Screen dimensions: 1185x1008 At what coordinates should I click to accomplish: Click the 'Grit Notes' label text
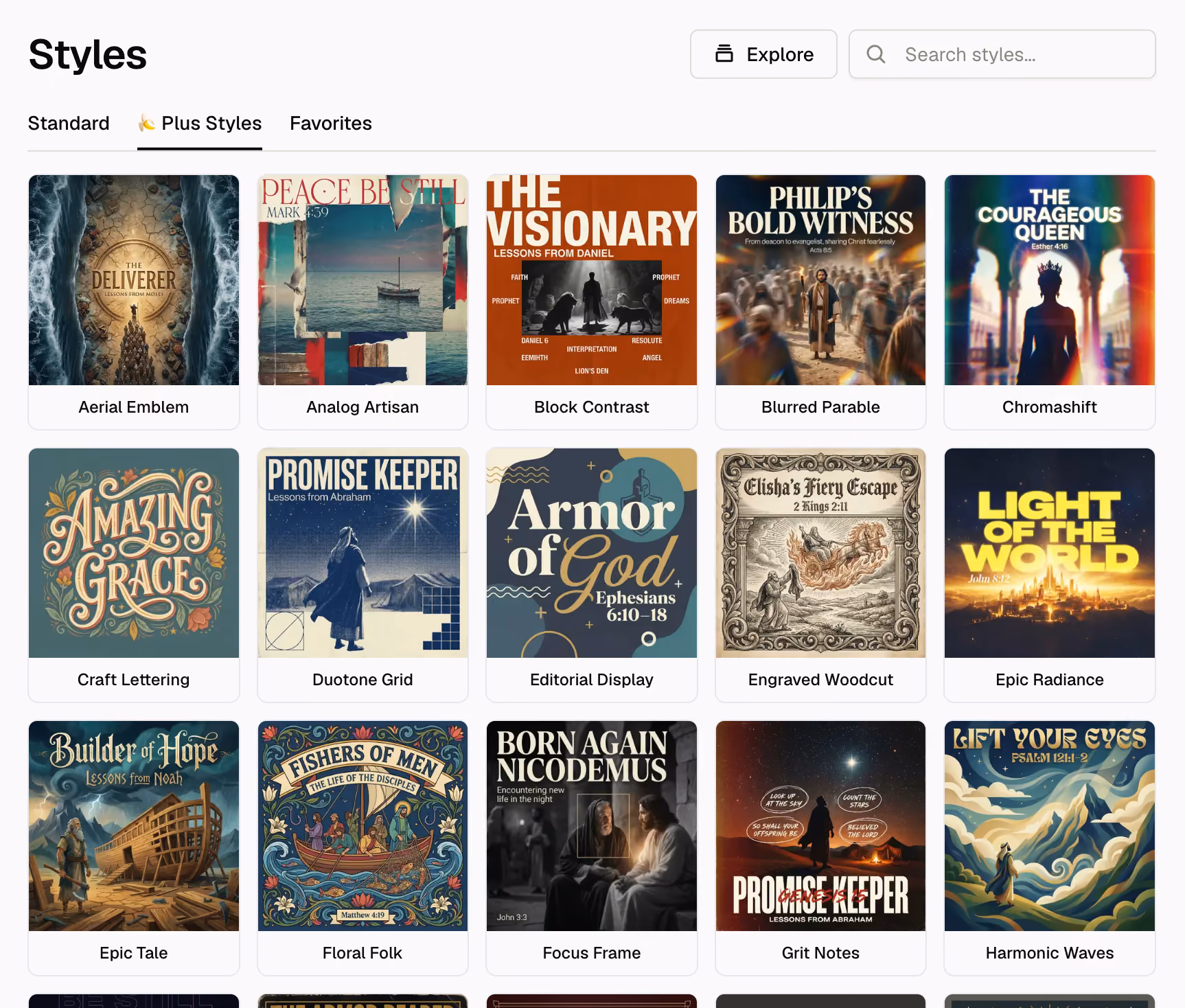820,953
